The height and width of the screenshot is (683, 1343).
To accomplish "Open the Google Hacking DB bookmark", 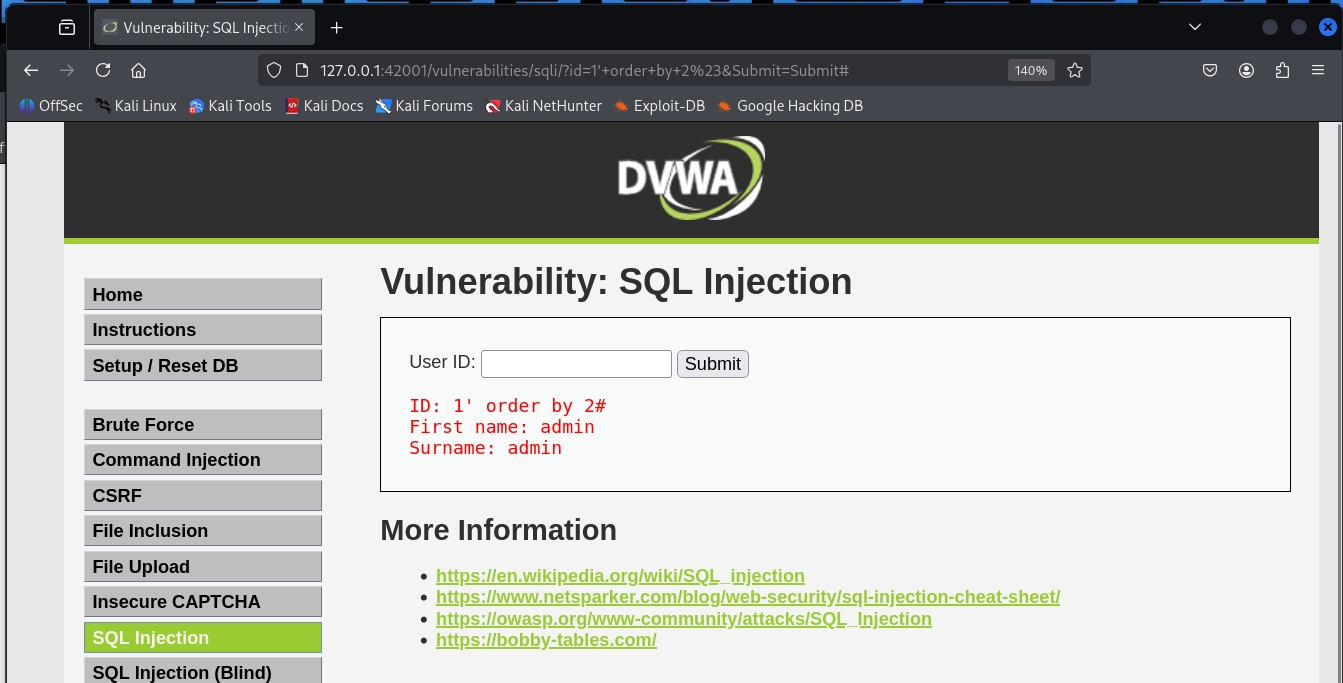I will coord(790,106).
